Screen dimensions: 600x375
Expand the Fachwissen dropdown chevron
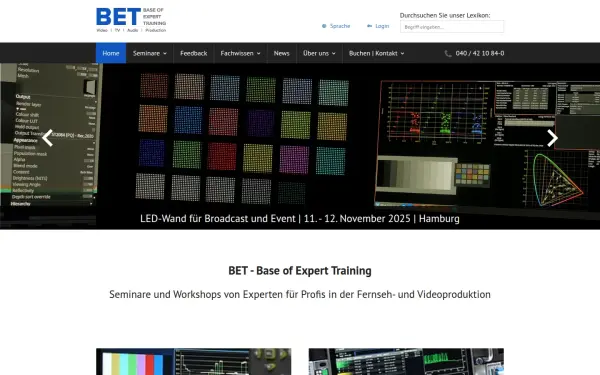259,54
